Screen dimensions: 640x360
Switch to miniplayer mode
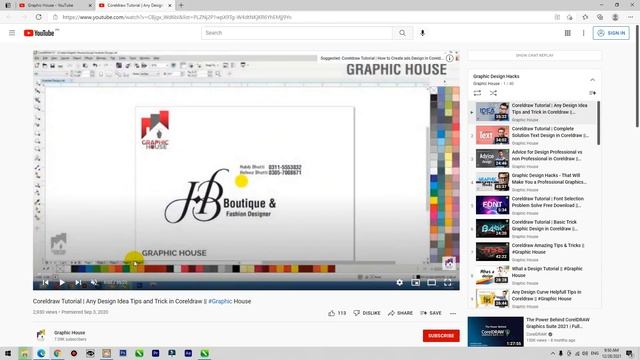(x=416, y=282)
